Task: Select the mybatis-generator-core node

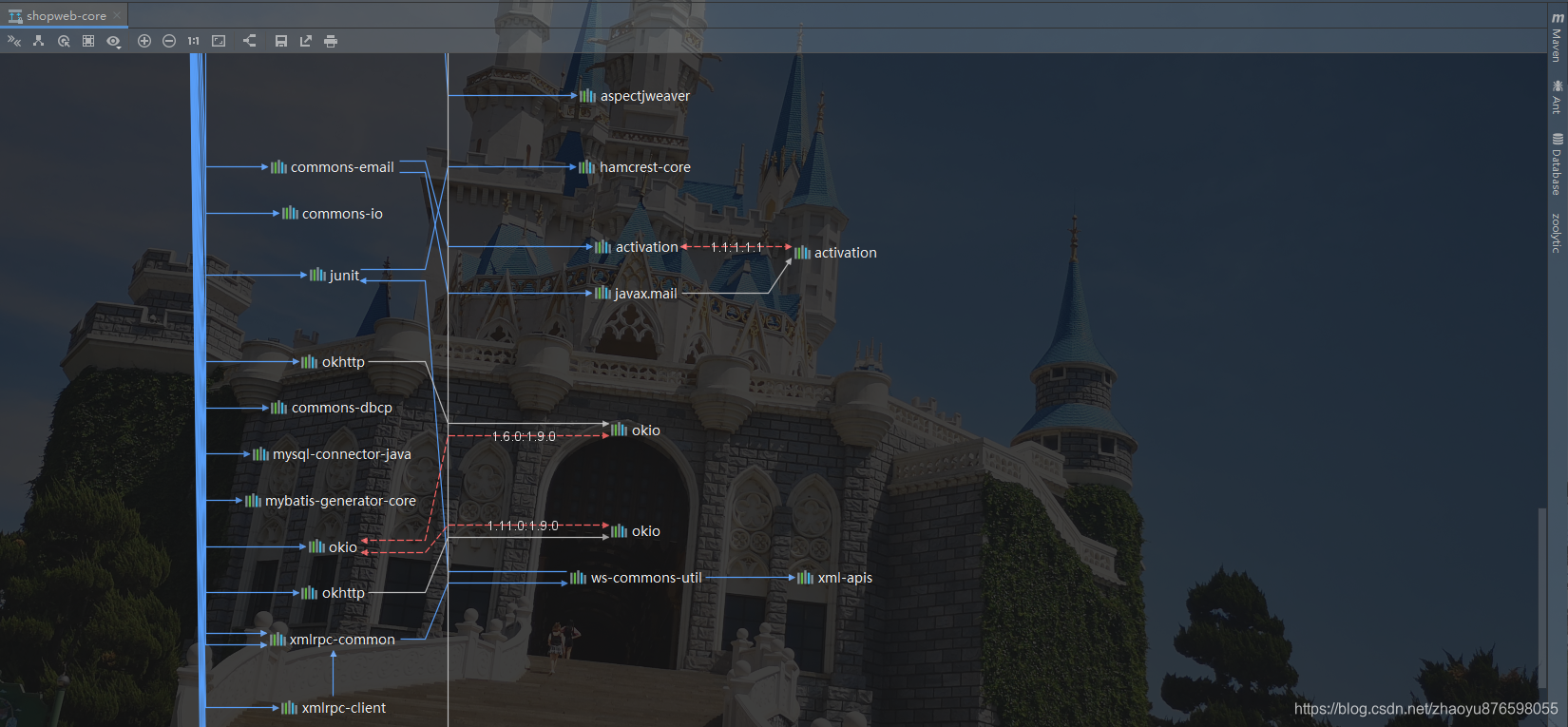Action: pos(331,501)
